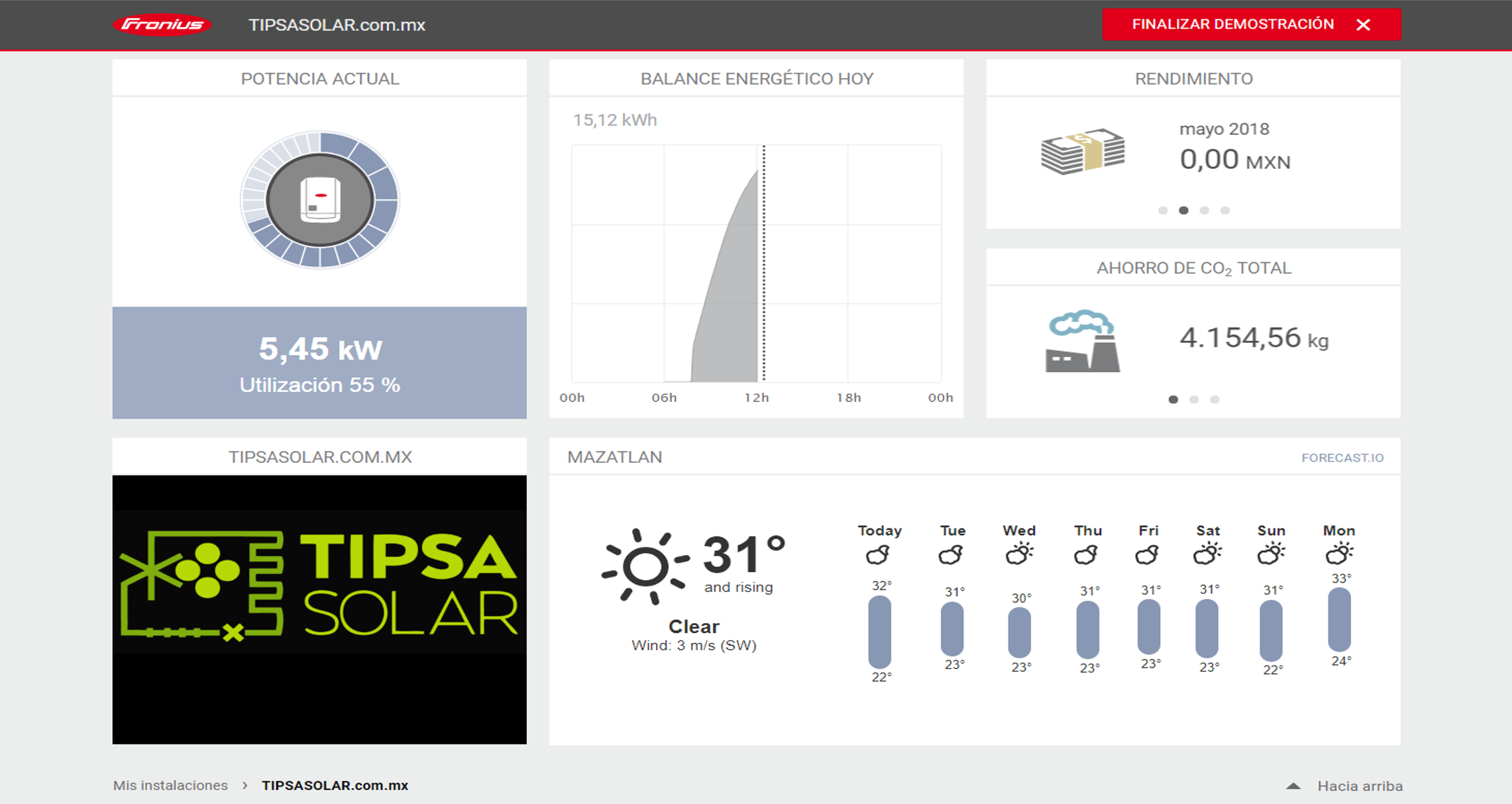Click the money stack earnings icon
Screen dimensions: 1512x804
[1083, 151]
